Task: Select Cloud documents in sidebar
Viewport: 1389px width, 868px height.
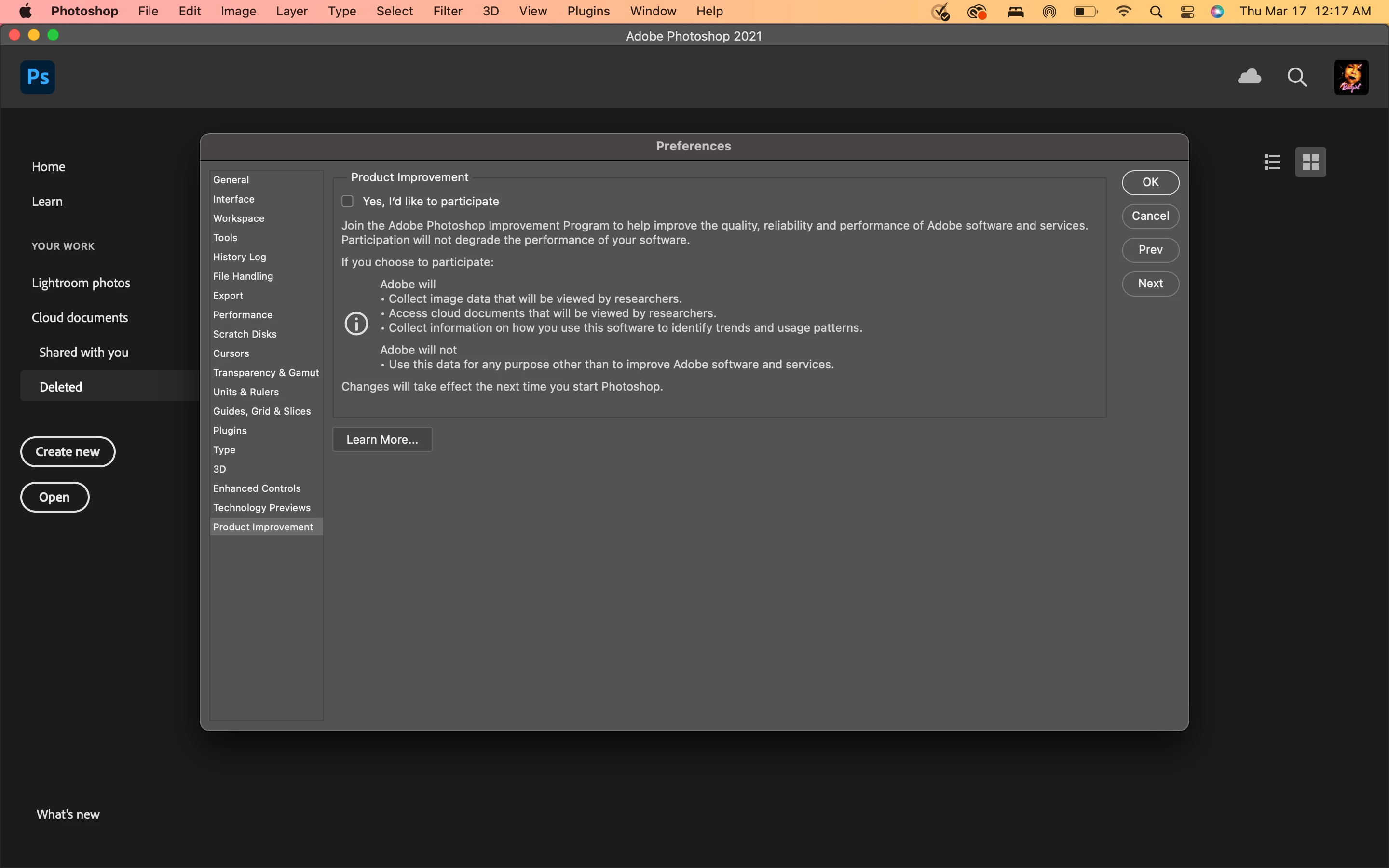Action: [x=80, y=317]
